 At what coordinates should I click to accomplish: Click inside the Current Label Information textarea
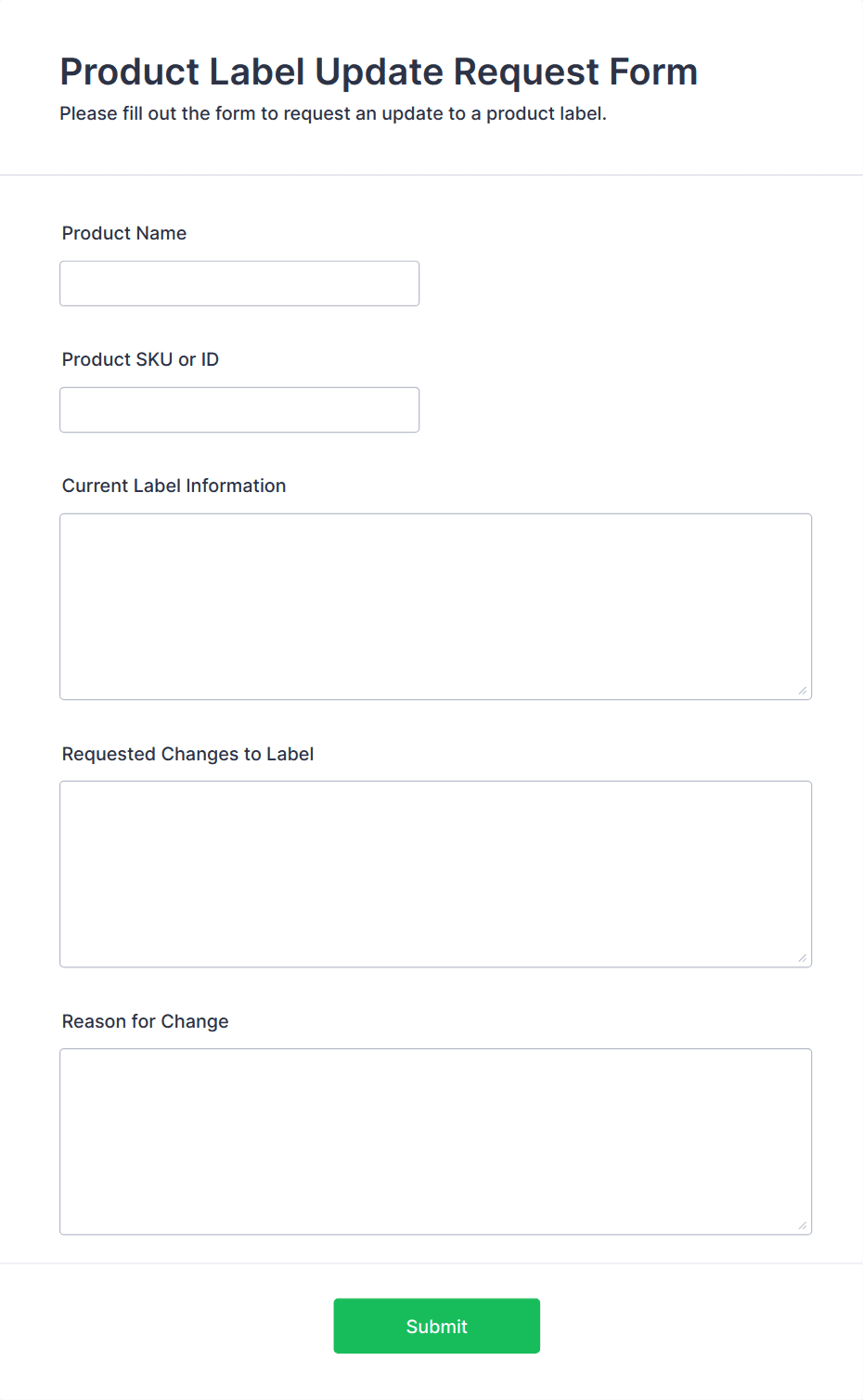click(x=435, y=603)
